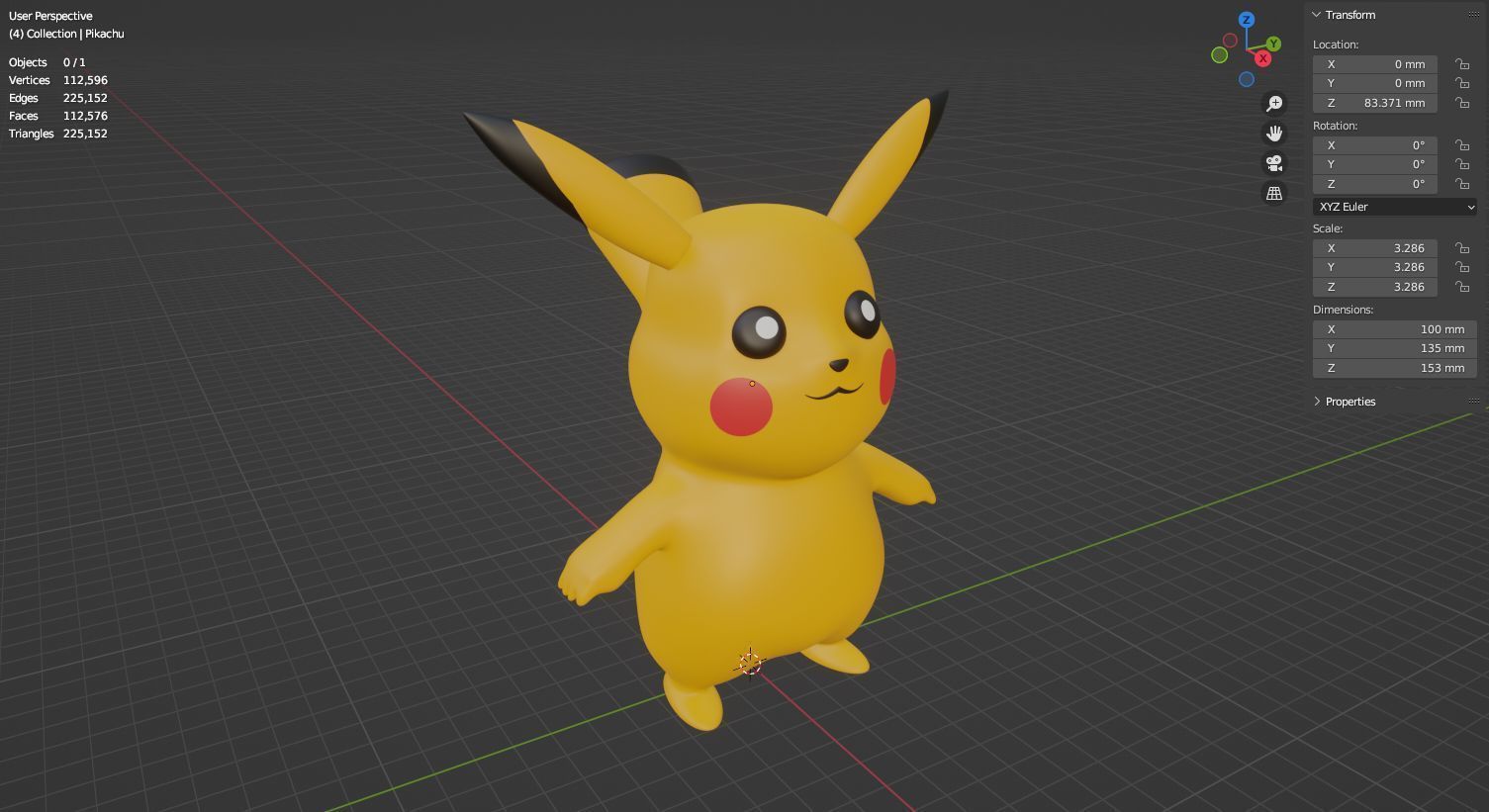Image resolution: width=1489 pixels, height=812 pixels.
Task: Click the zoom magnifier viewport icon
Action: click(x=1274, y=104)
